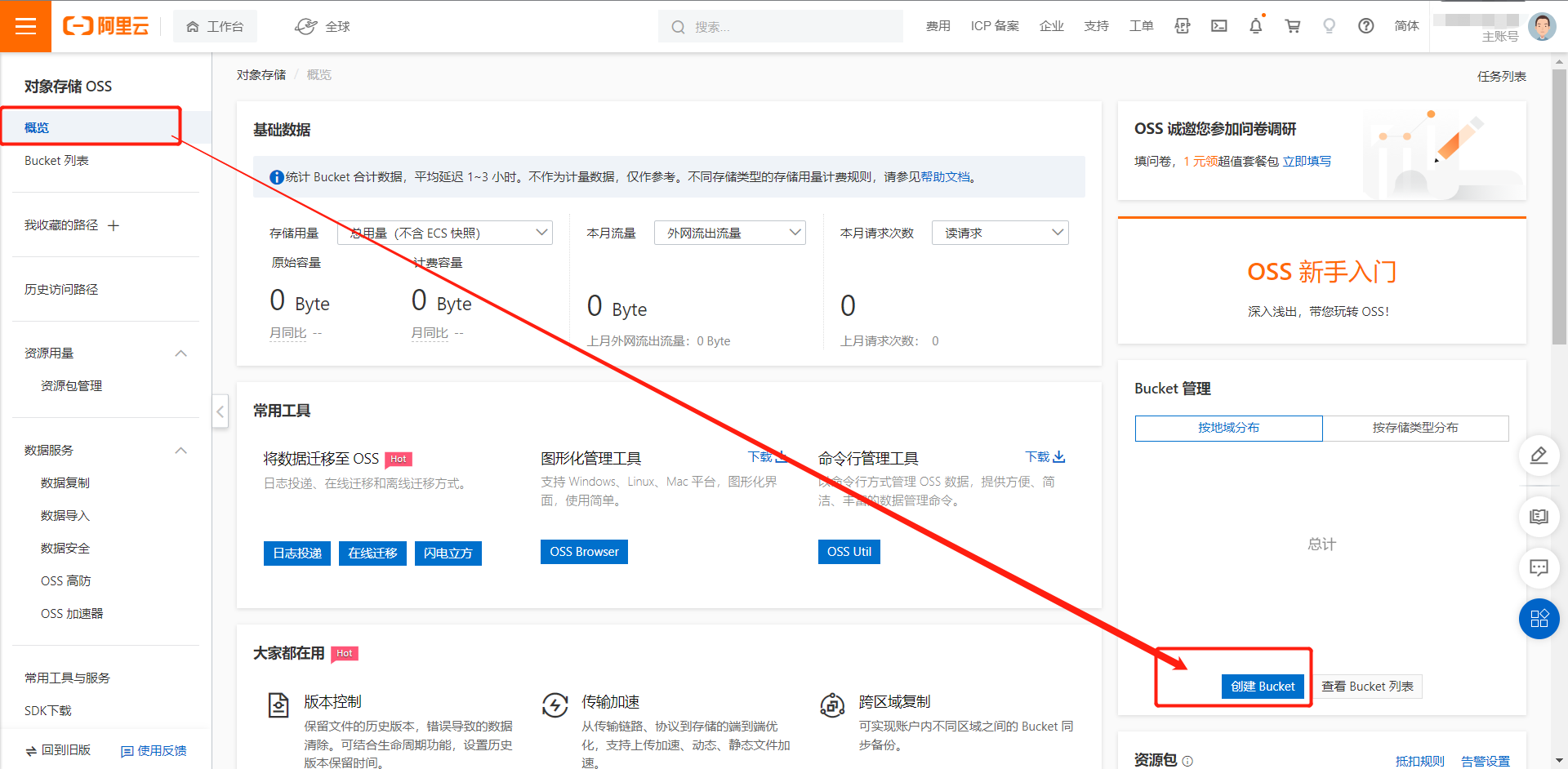This screenshot has width=1568, height=769.
Task: Click 立即填写 survey link
Action: 1307,162
